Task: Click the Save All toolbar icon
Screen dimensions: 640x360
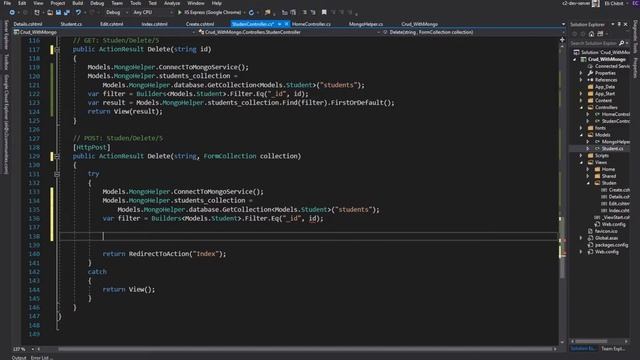Action: 67,13
